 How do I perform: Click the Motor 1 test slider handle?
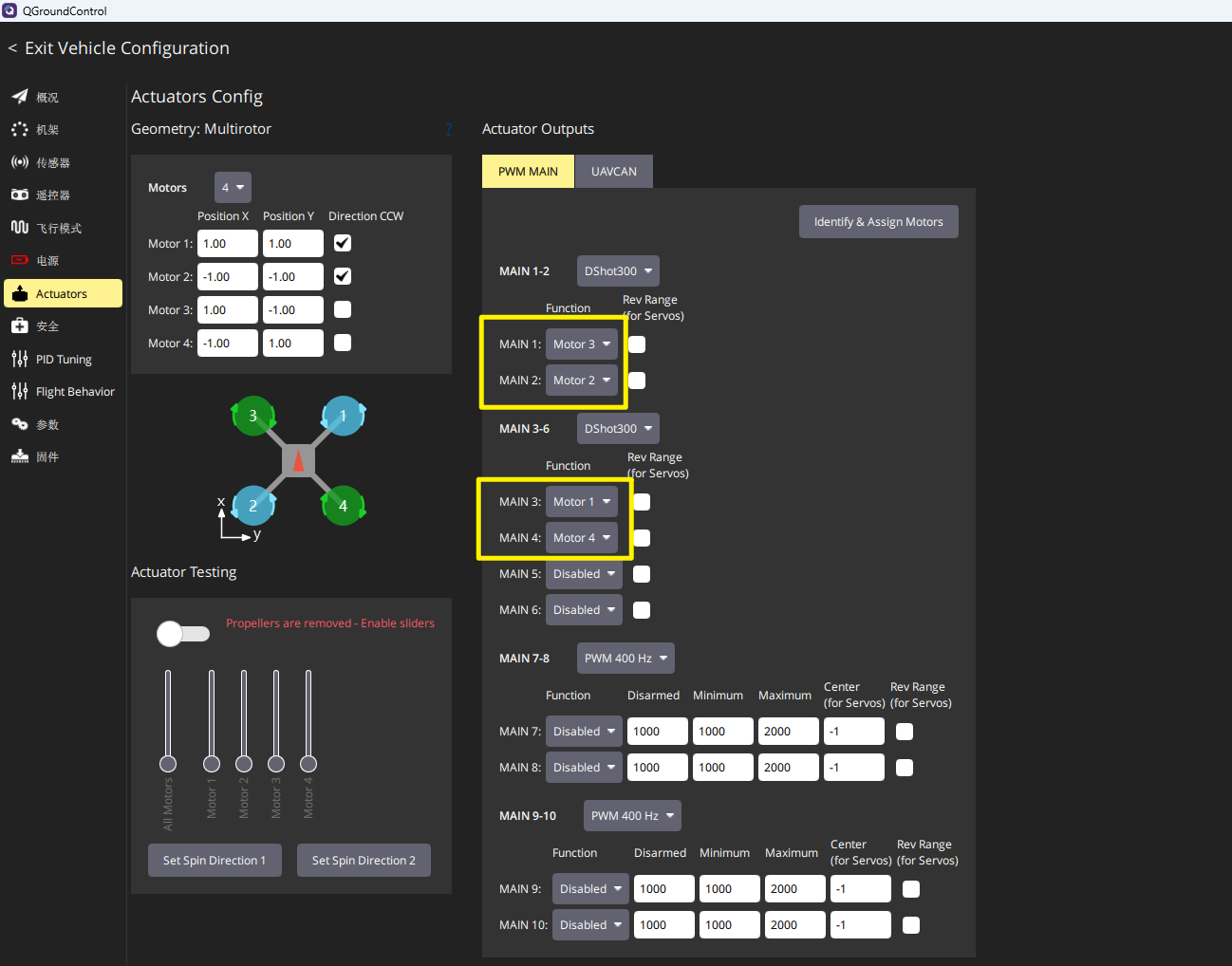(x=212, y=764)
